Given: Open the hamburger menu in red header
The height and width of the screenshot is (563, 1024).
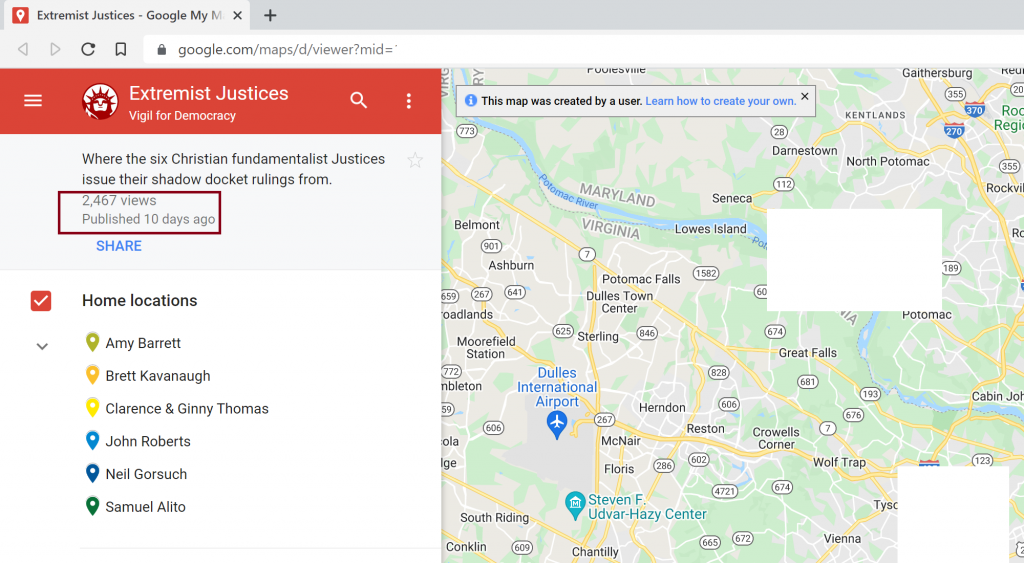Looking at the screenshot, I should (33, 101).
